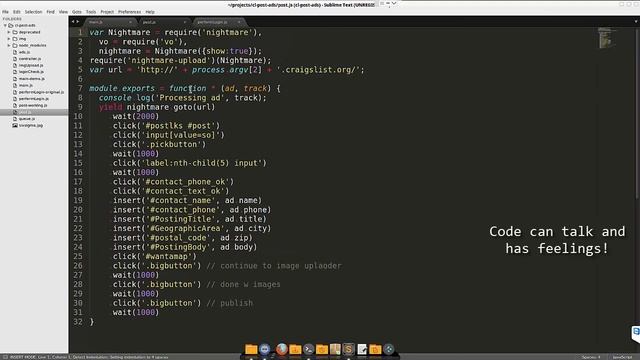Go to next tab with right arrow
The height and width of the screenshot is (360, 640).
(x=77, y=22)
